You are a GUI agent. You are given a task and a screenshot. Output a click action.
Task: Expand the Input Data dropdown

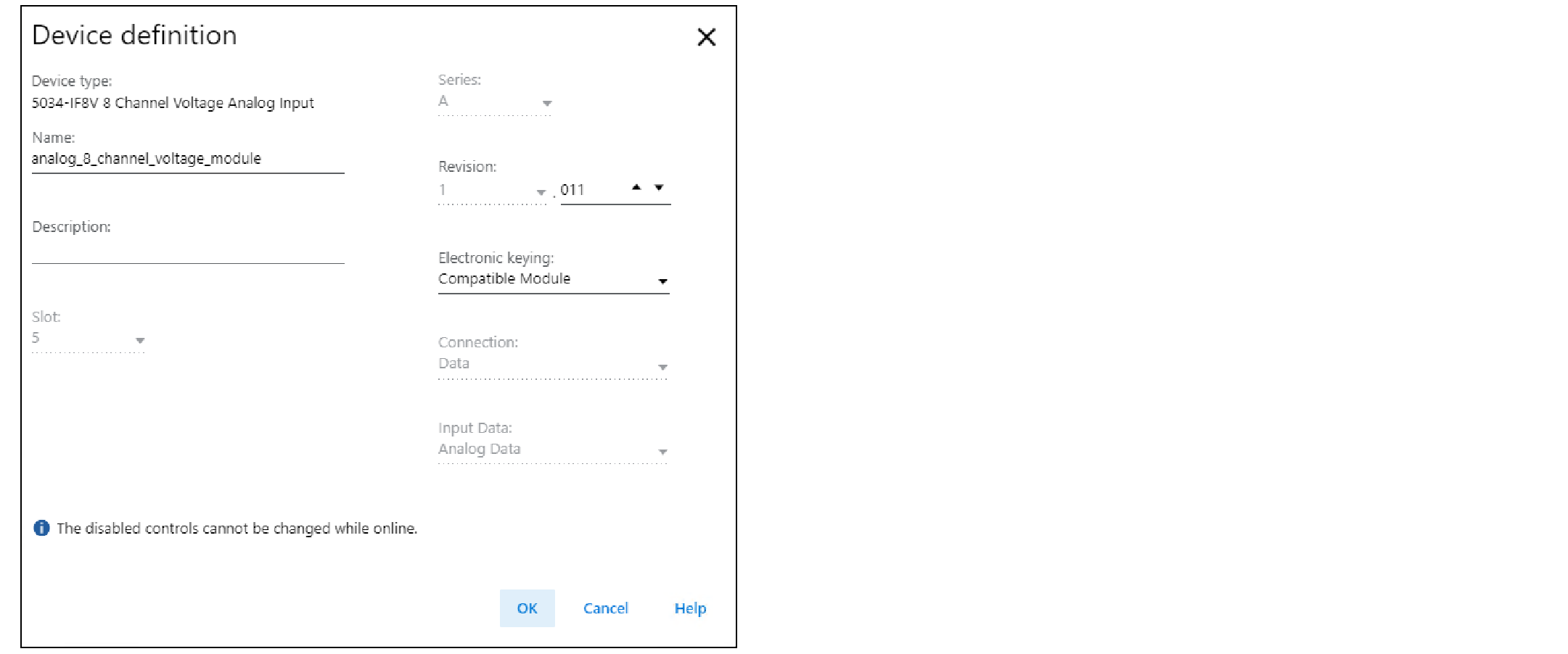point(662,452)
